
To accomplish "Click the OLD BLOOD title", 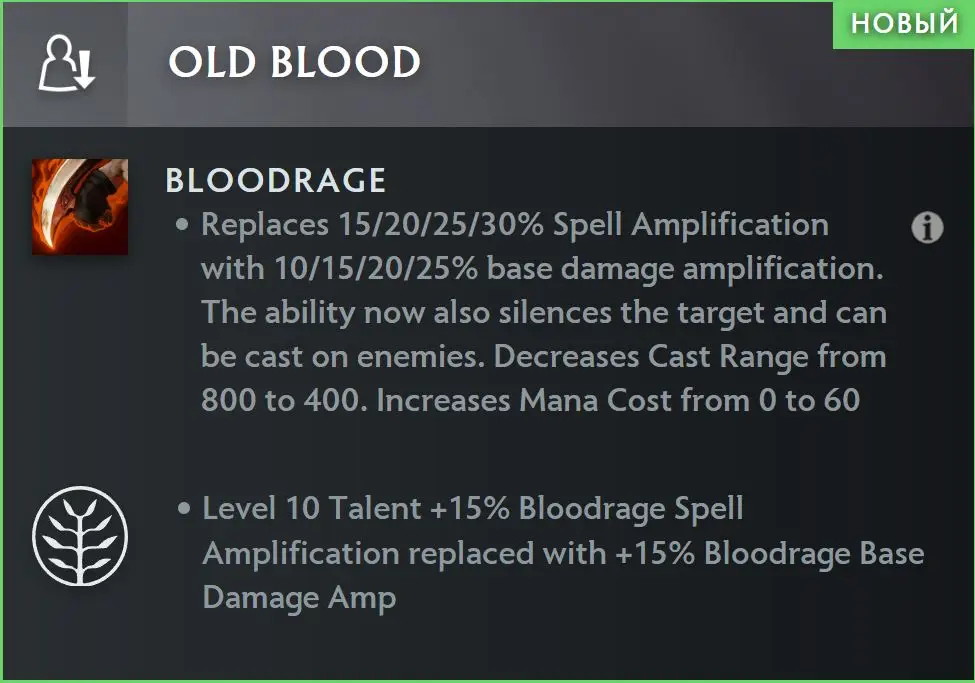I will (x=295, y=62).
